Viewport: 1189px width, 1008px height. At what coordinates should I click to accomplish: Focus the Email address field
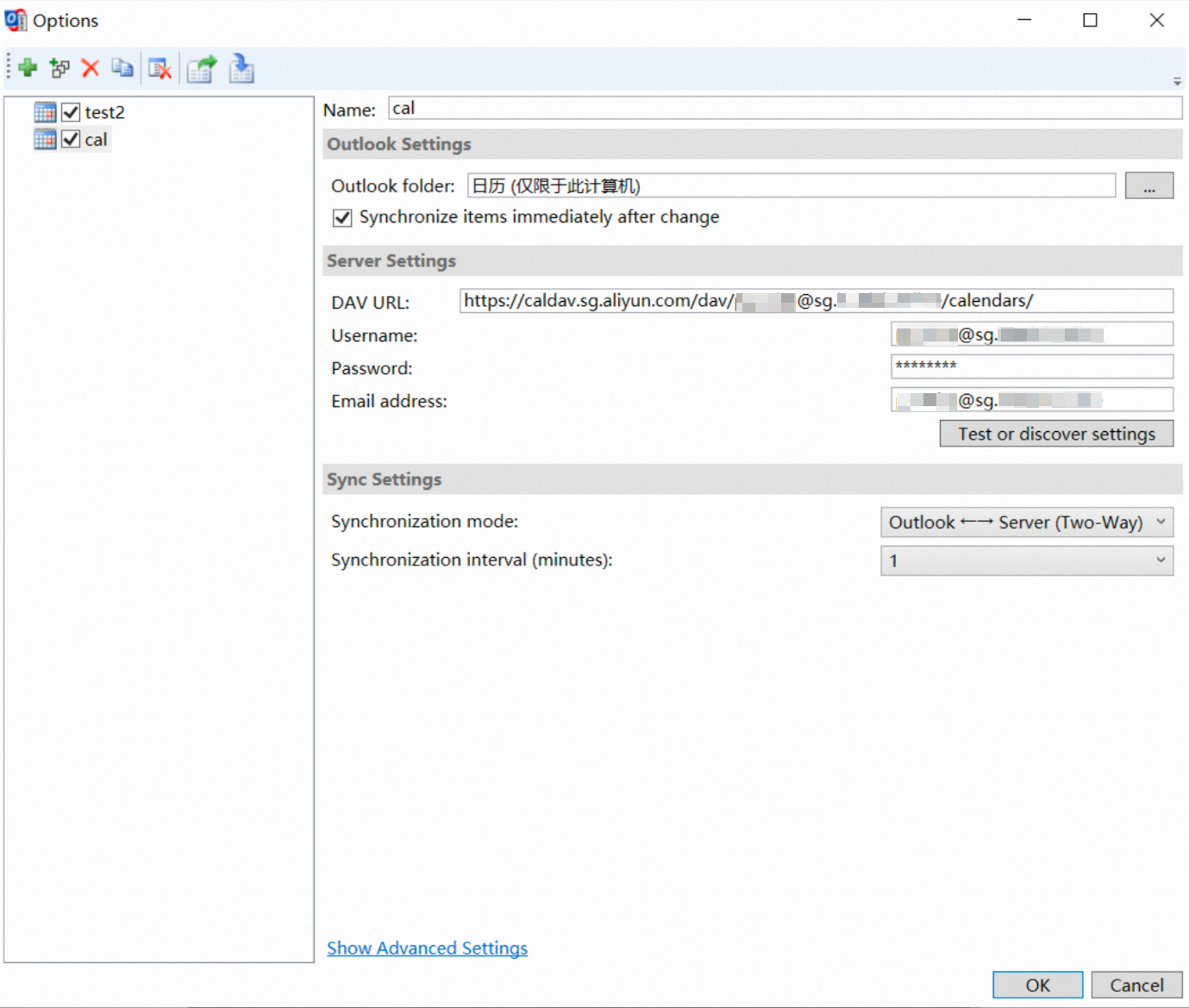[1032, 400]
